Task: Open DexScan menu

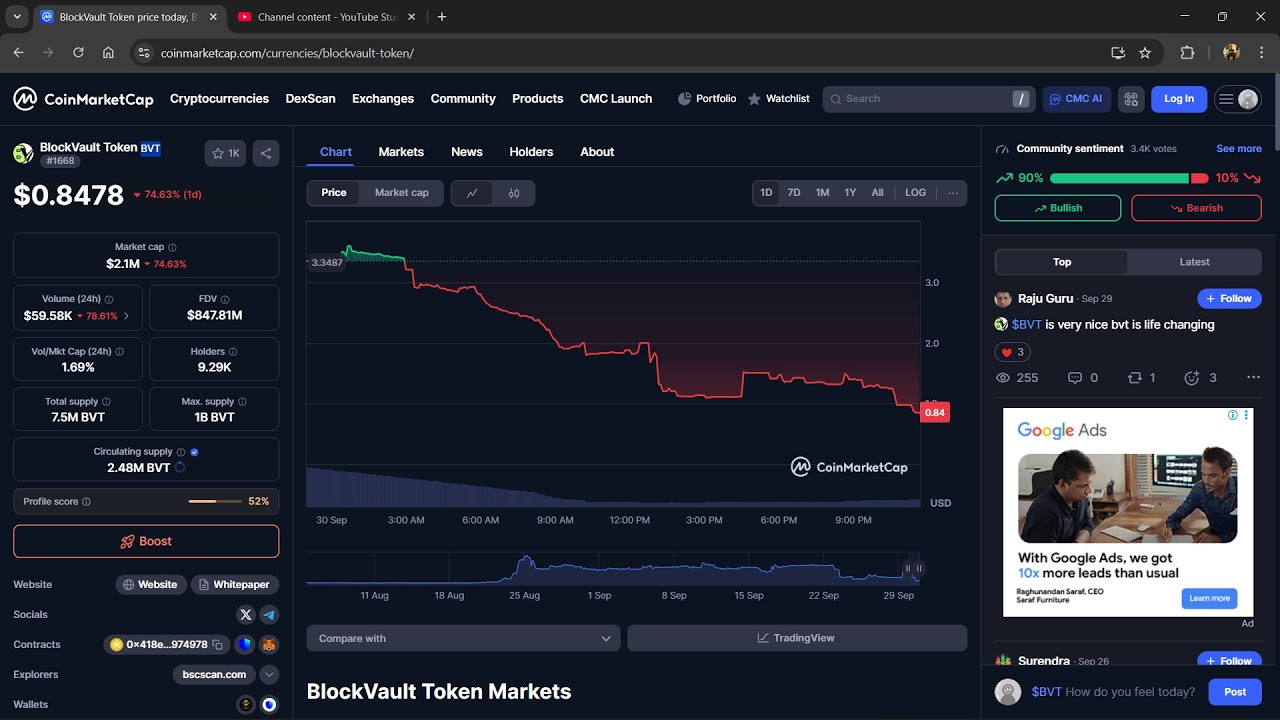Action: click(x=311, y=99)
